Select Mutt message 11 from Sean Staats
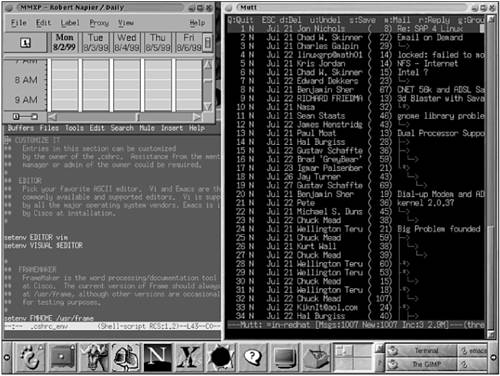 (x=356, y=116)
